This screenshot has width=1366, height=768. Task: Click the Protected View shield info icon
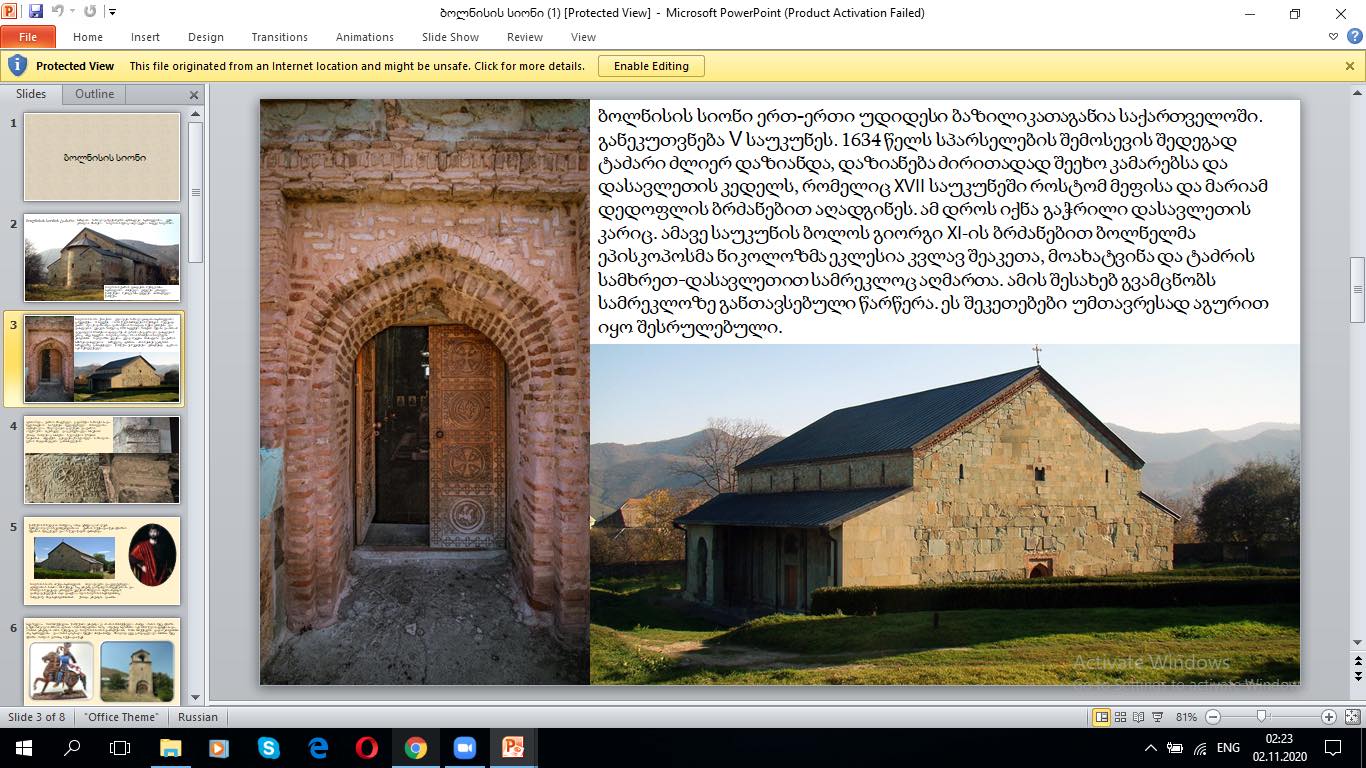[x=17, y=66]
